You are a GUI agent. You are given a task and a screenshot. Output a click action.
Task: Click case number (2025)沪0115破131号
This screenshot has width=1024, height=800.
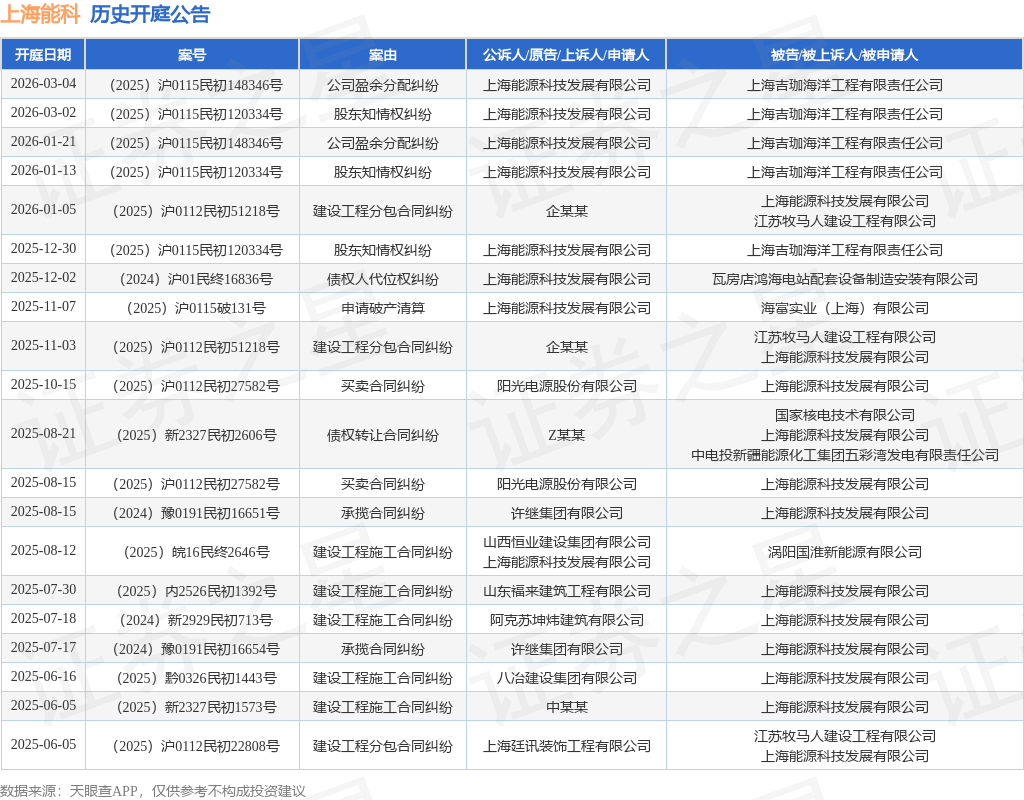195,308
